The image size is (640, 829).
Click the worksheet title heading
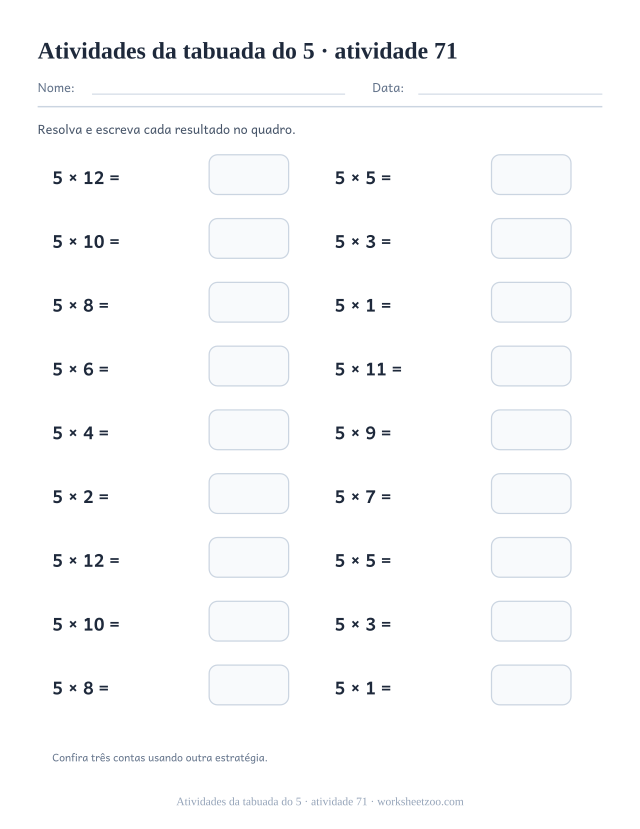click(247, 51)
